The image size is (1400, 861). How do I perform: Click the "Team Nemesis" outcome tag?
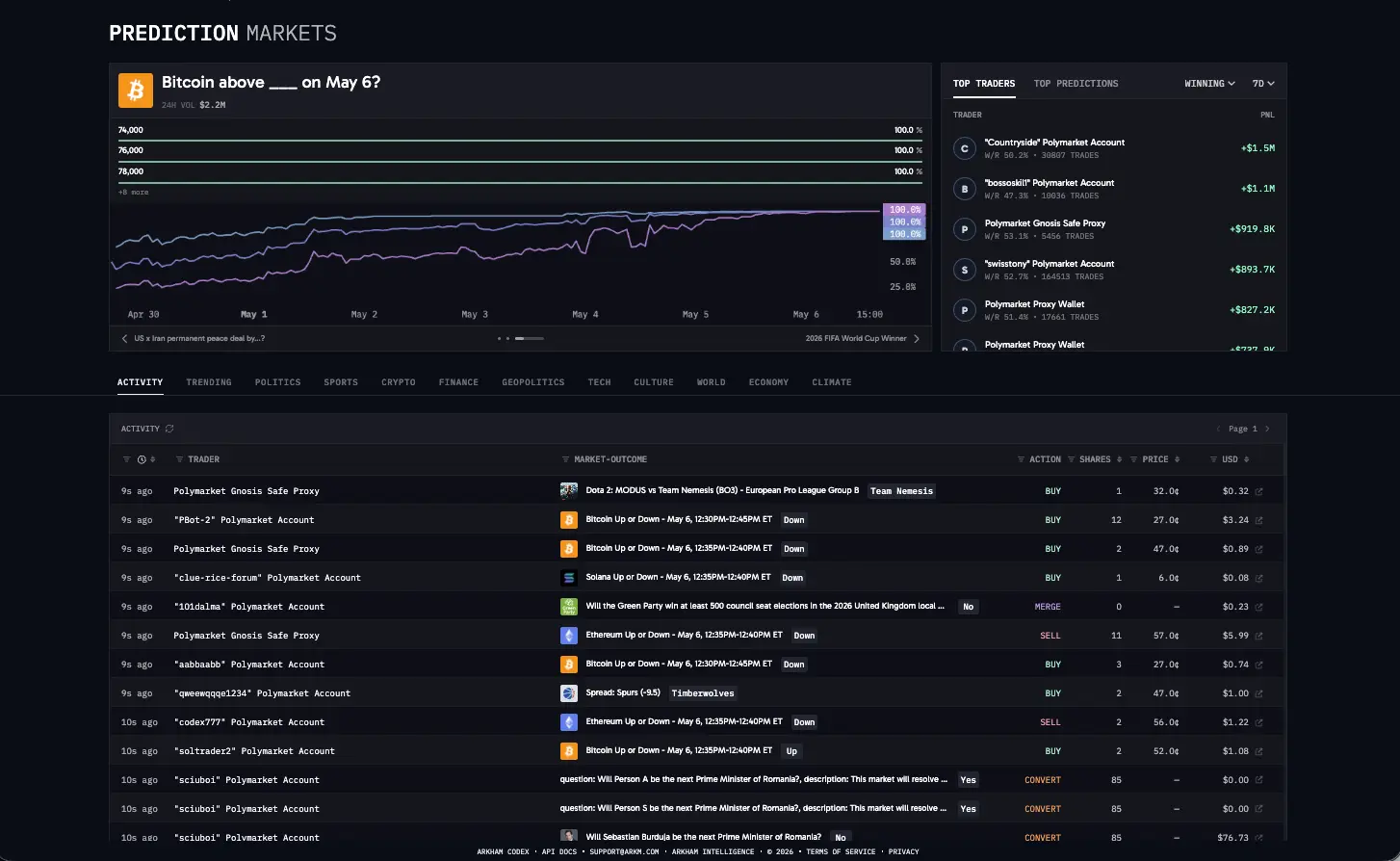coord(901,491)
